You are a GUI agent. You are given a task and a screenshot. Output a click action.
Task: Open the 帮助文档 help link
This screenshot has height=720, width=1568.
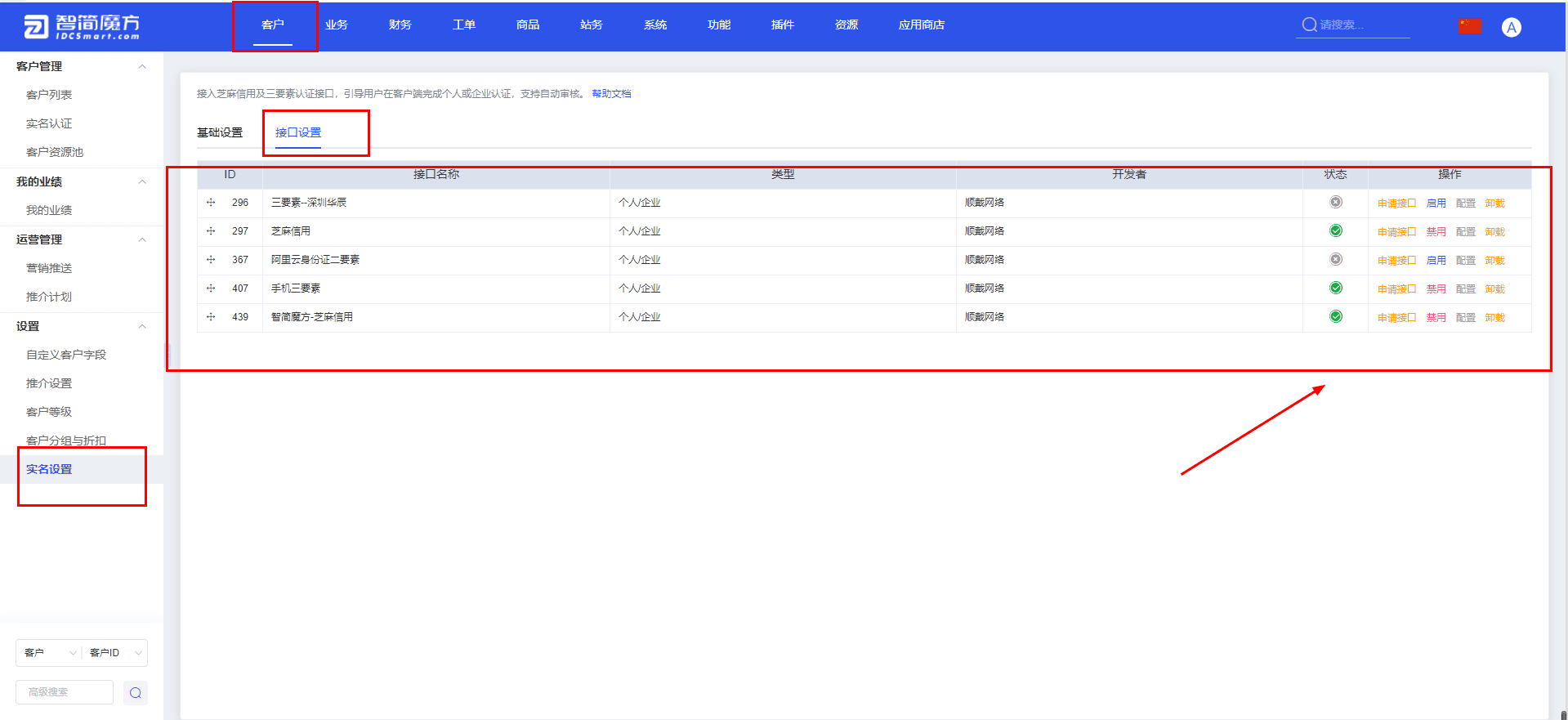tap(611, 94)
